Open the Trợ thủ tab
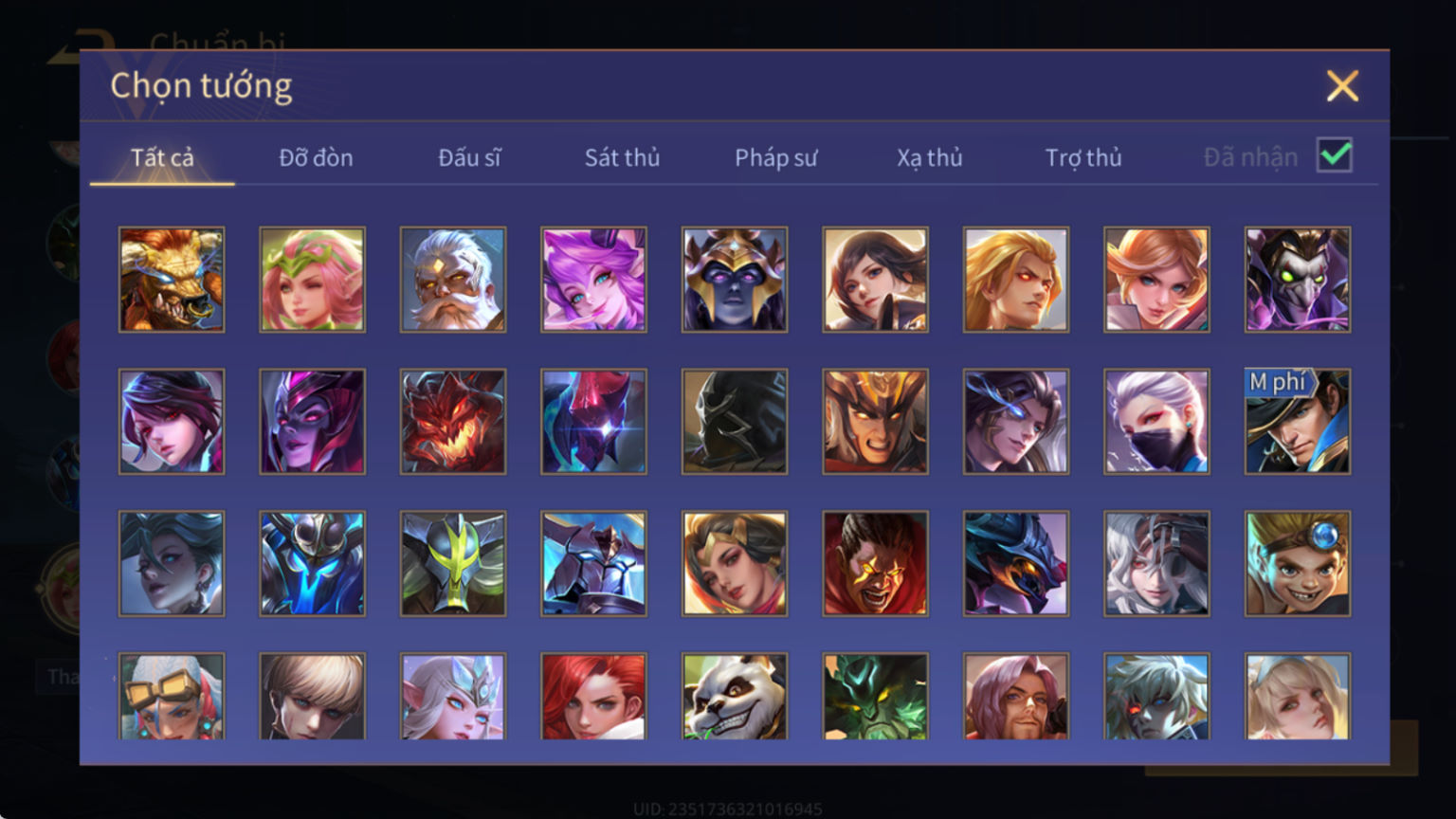The image size is (1456, 819). [1083, 157]
